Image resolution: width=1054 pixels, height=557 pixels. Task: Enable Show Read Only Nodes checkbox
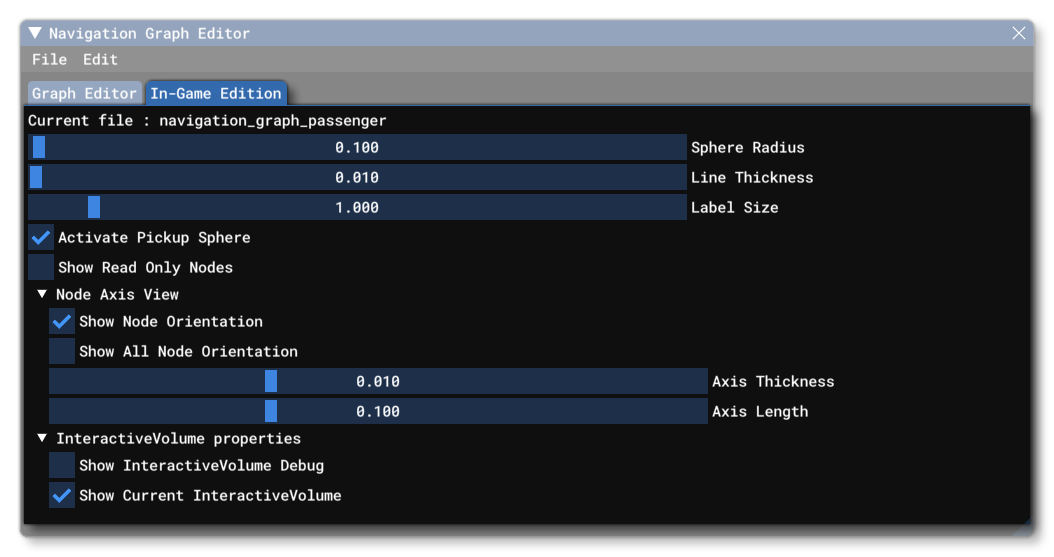(41, 267)
